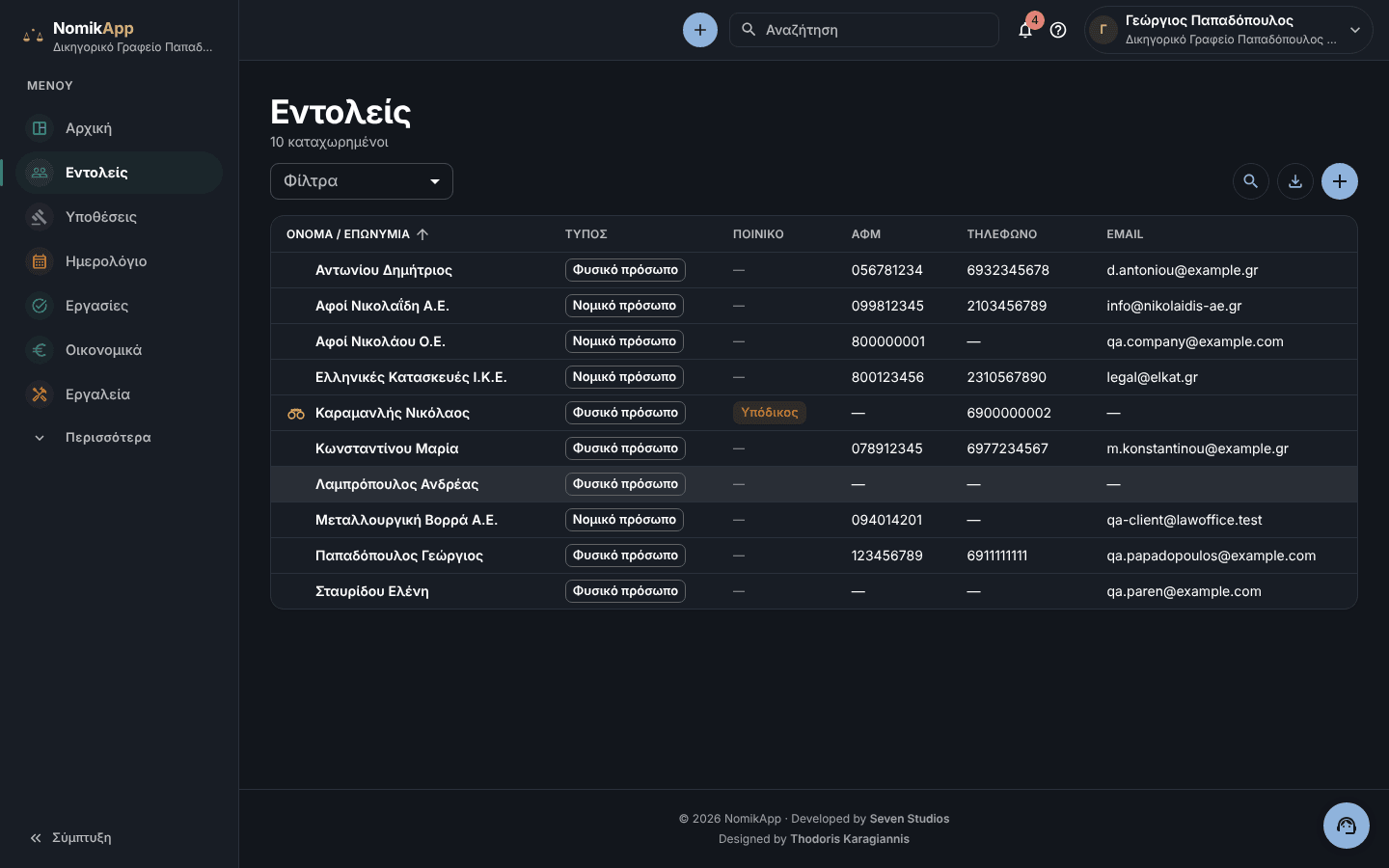Collapse the sidebar using Σύμπτυξη
This screenshot has width=1389, height=868.
tap(70, 838)
